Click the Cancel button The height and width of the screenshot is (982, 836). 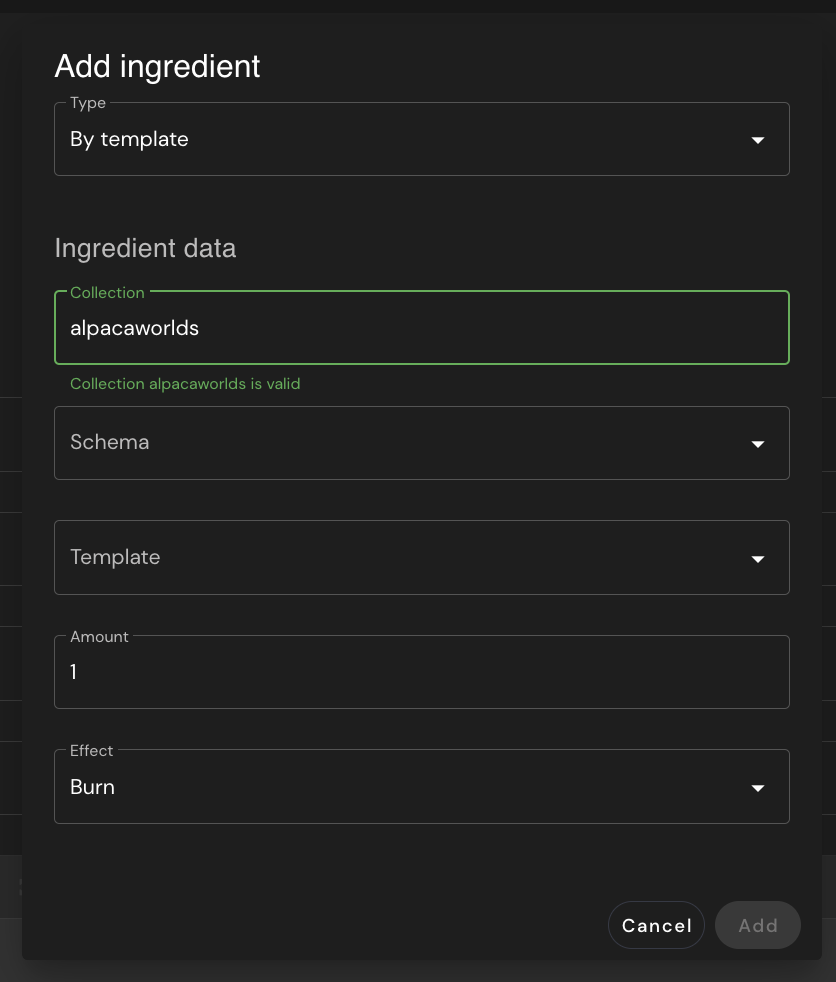point(656,924)
